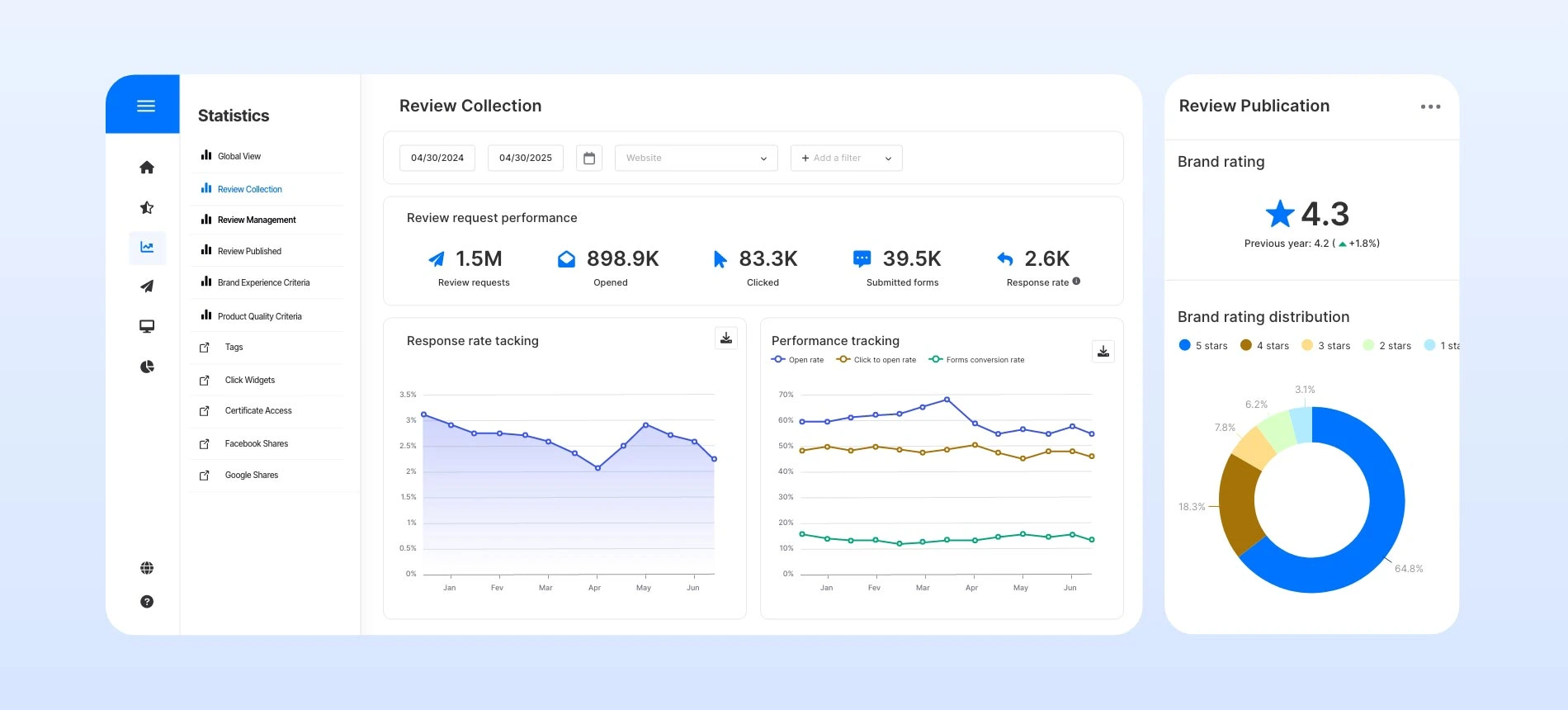Click the half-star ratings sidebar icon
This screenshot has width=1568, height=710.
(147, 207)
